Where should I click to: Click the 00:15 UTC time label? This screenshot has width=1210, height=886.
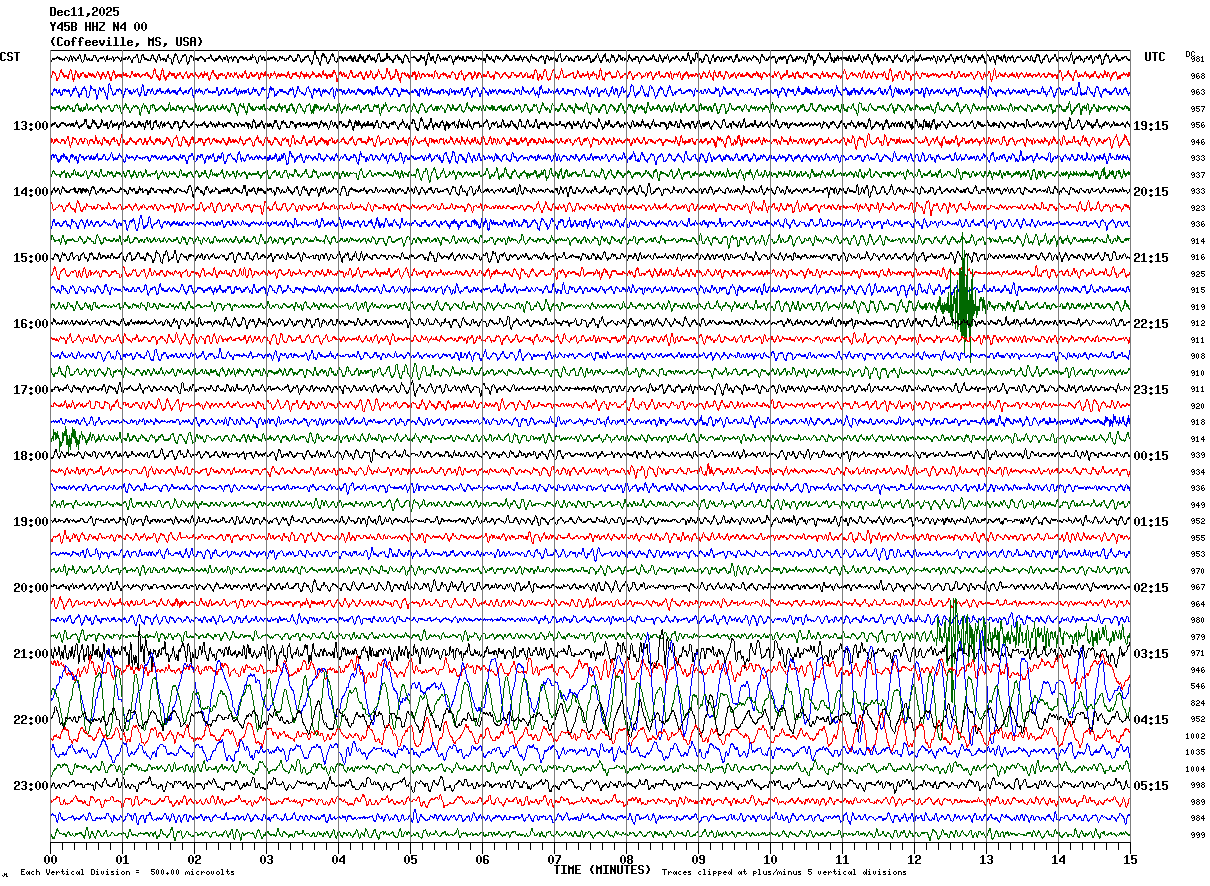1151,456
